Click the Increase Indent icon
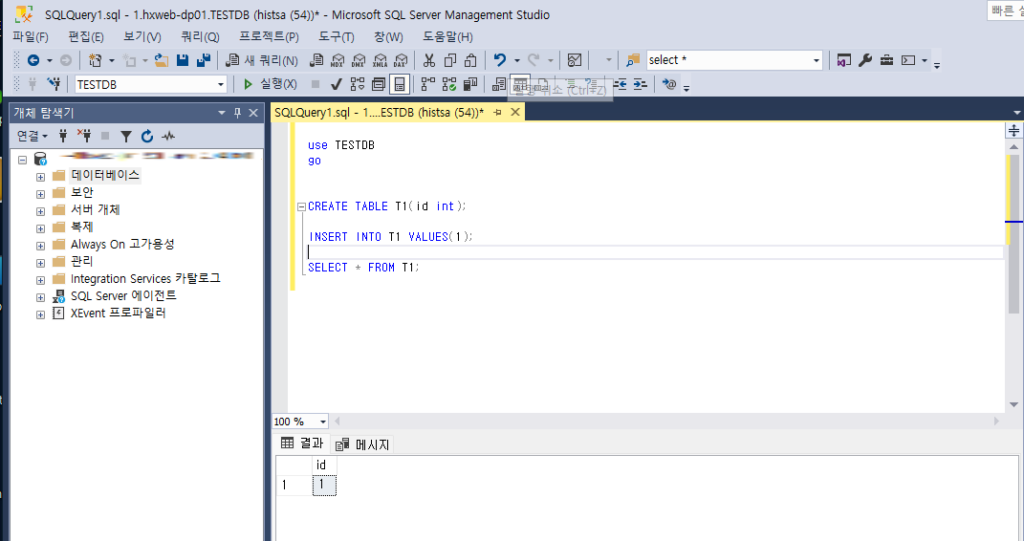Image resolution: width=1024 pixels, height=541 pixels. coord(640,84)
